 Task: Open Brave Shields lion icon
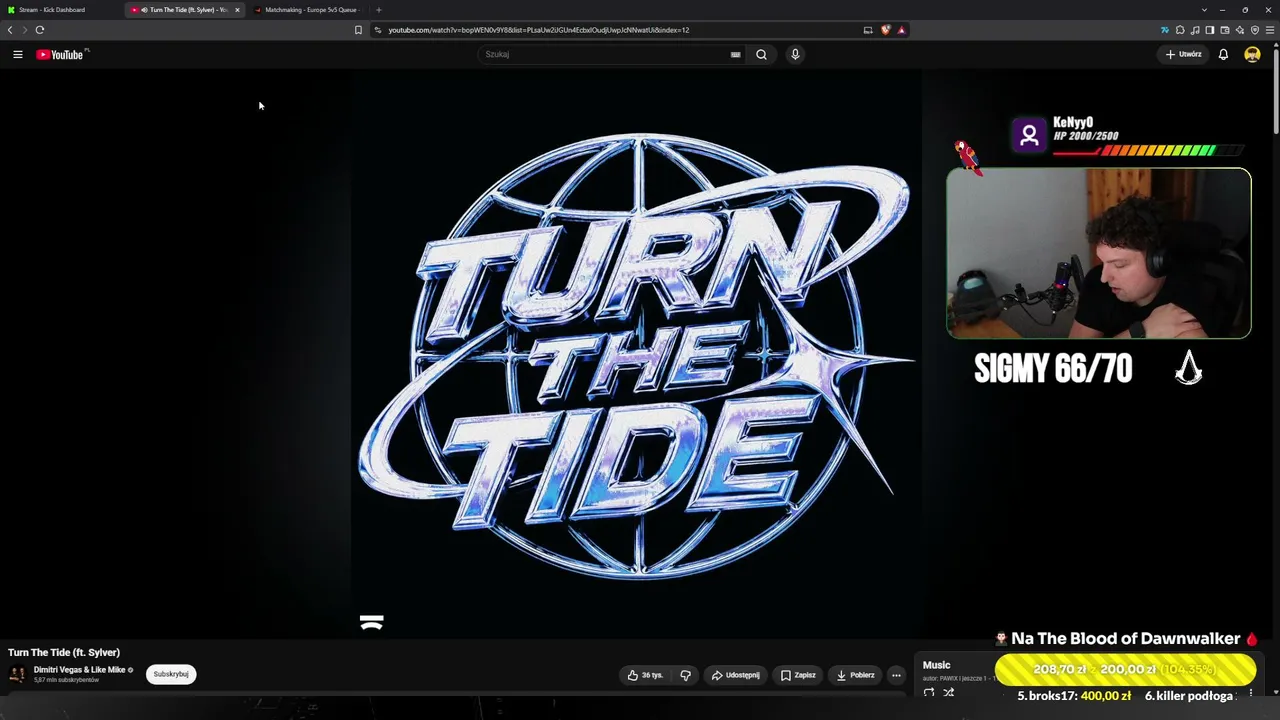pos(885,30)
